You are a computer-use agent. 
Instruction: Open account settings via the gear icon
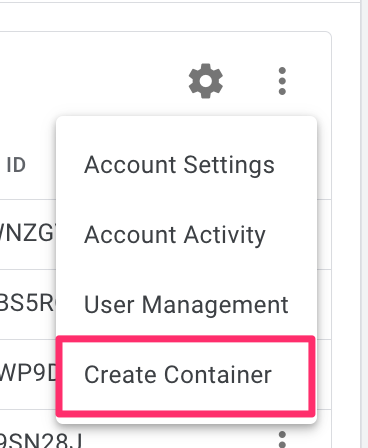click(x=206, y=81)
